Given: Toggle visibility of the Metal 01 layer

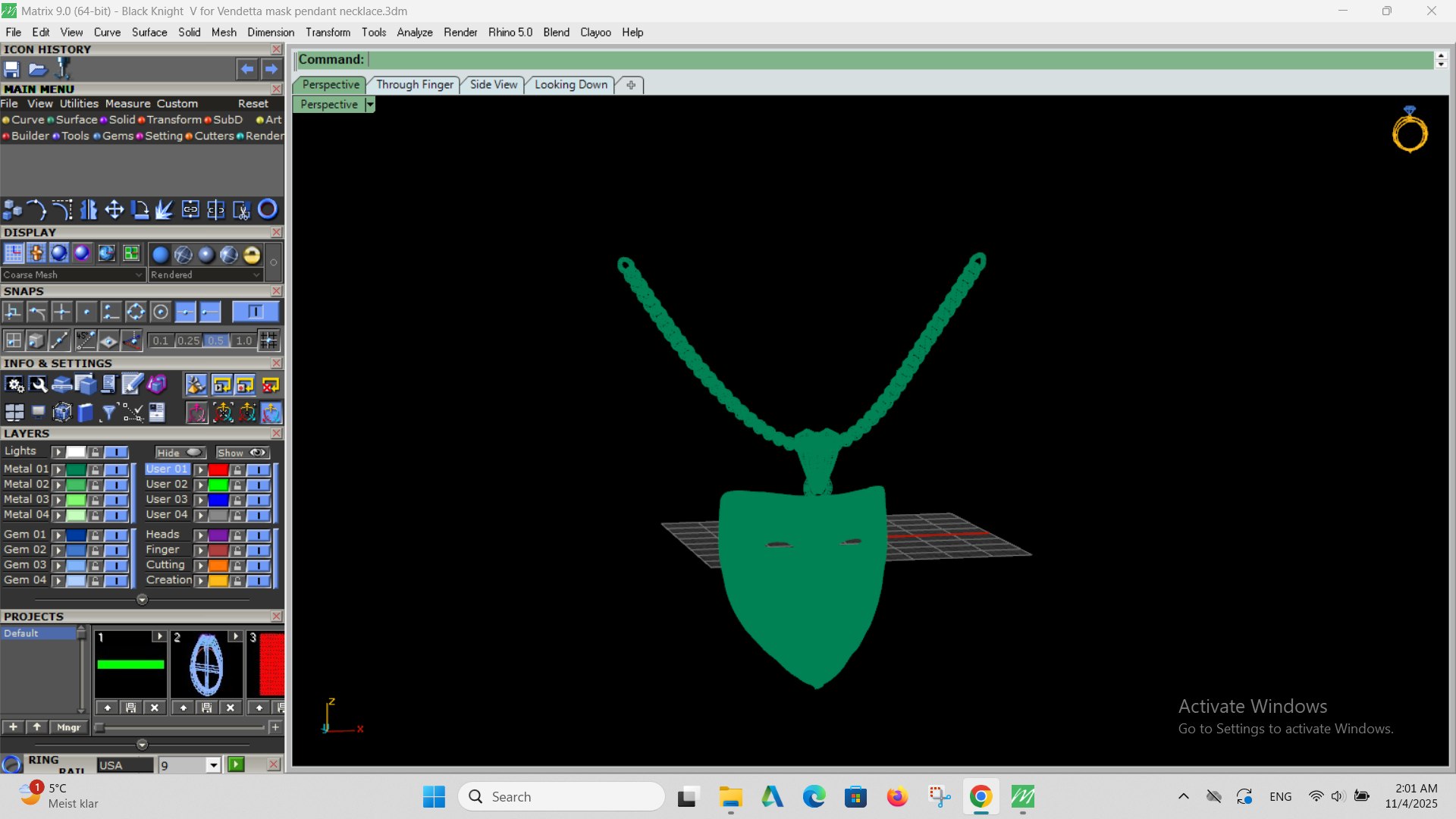Looking at the screenshot, I should pyautogui.click(x=116, y=469).
